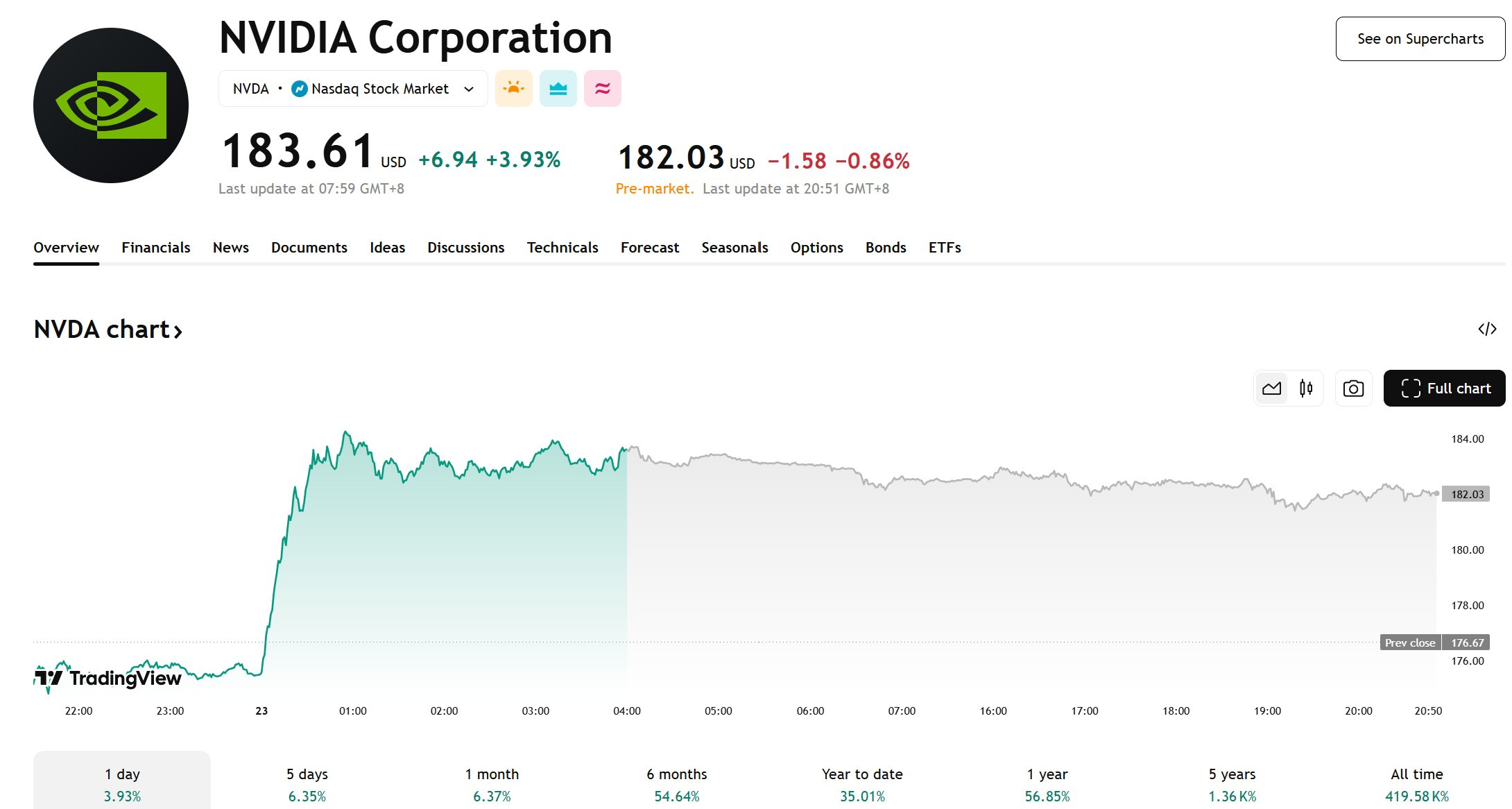Click the TradingView logo on chart
Viewport: 1512px width, 809px height.
108,678
